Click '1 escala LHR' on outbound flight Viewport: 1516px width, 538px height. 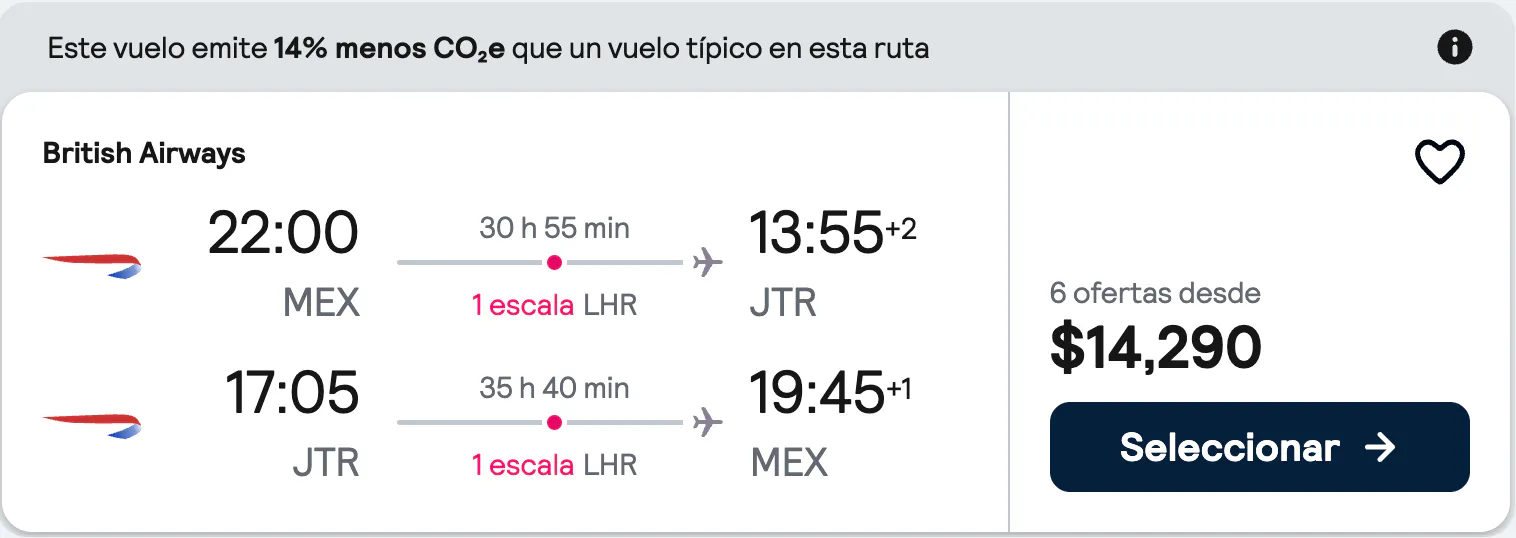554,304
